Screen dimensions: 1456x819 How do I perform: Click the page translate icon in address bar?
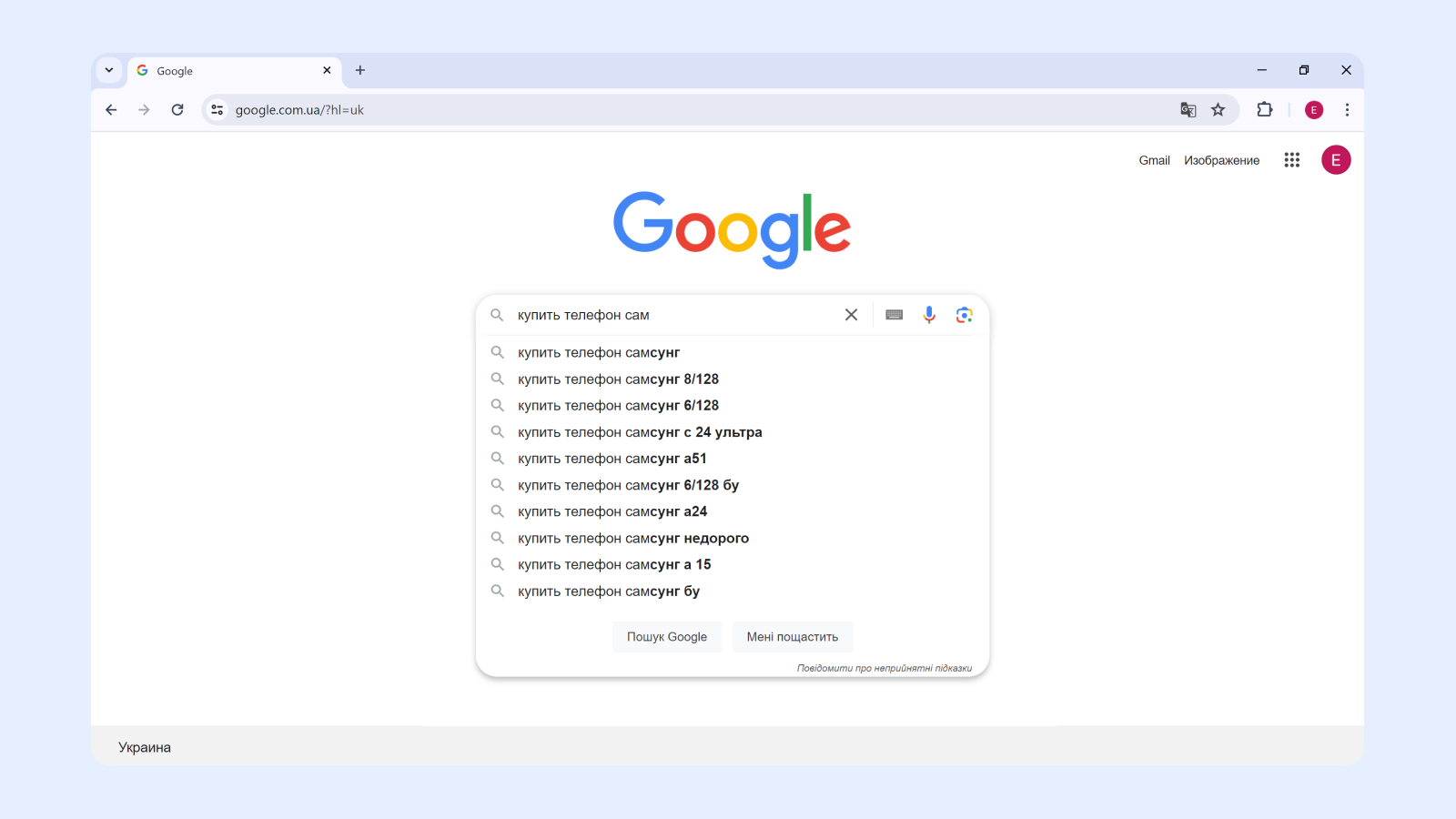[1188, 109]
